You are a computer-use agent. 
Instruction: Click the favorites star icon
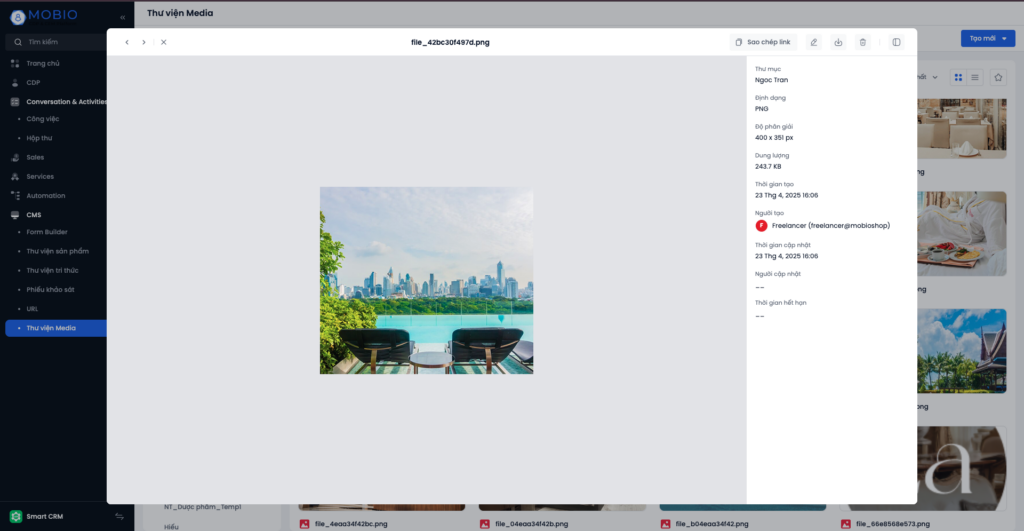pyautogui.click(x=998, y=77)
